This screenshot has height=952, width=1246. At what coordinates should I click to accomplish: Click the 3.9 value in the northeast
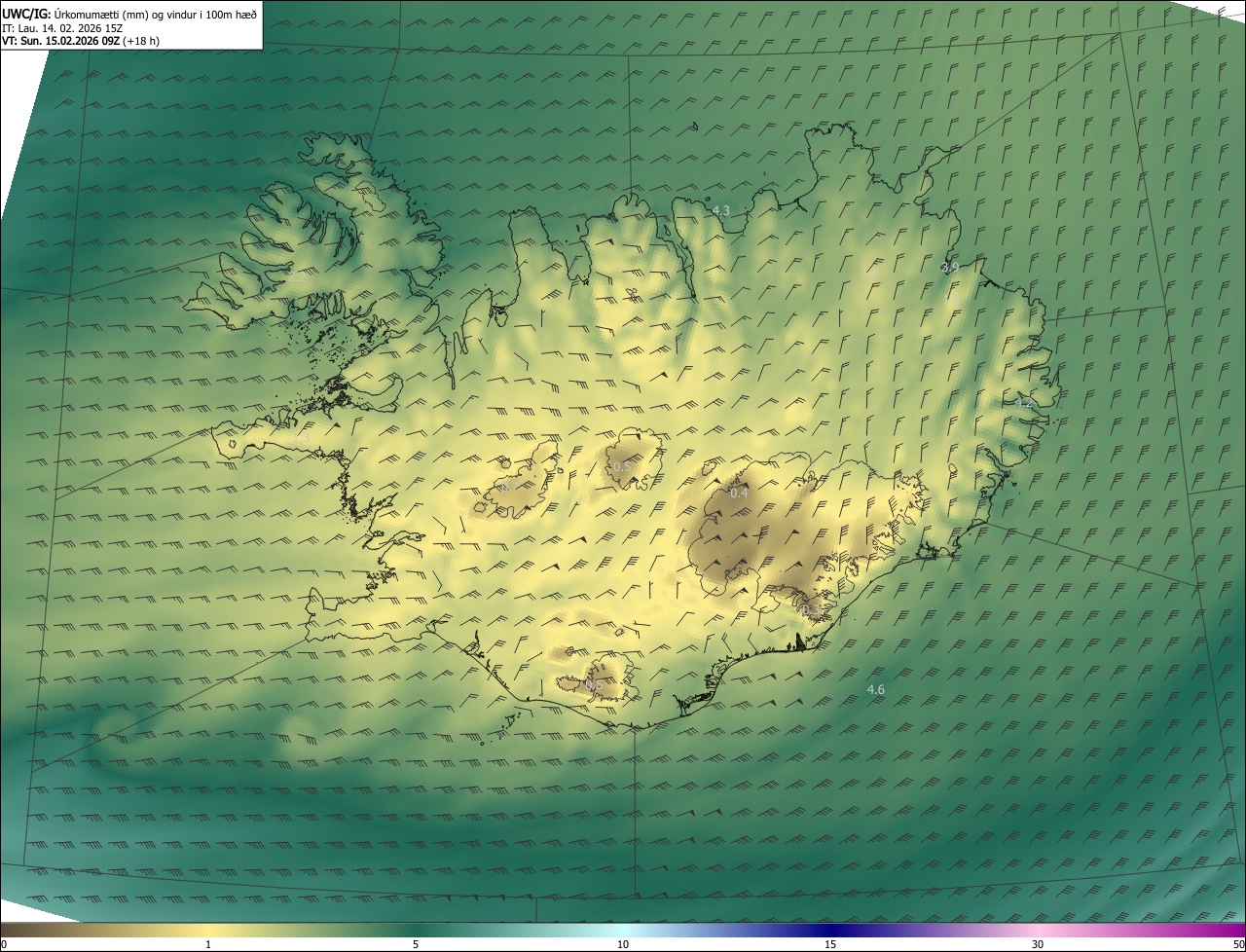coord(950,267)
